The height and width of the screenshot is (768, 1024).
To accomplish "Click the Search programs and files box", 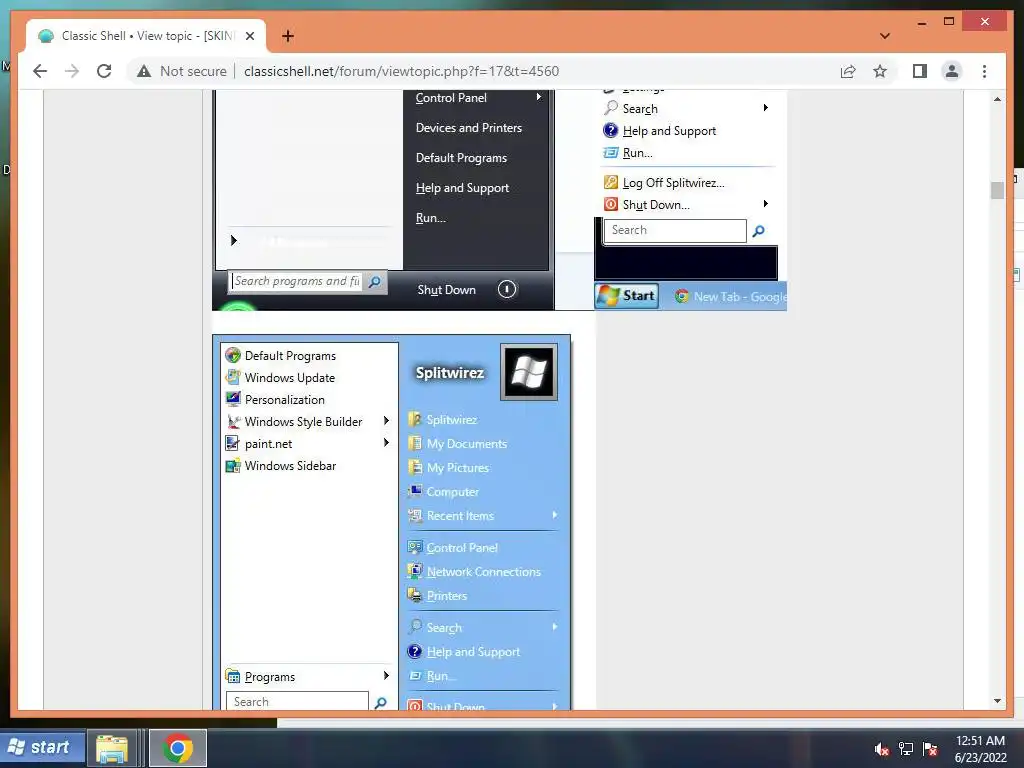I will pos(297,281).
